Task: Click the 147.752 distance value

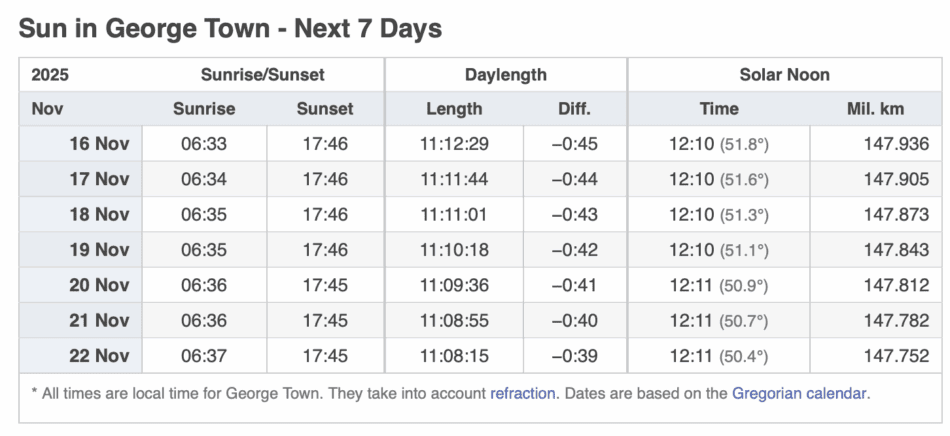Action: [896, 356]
